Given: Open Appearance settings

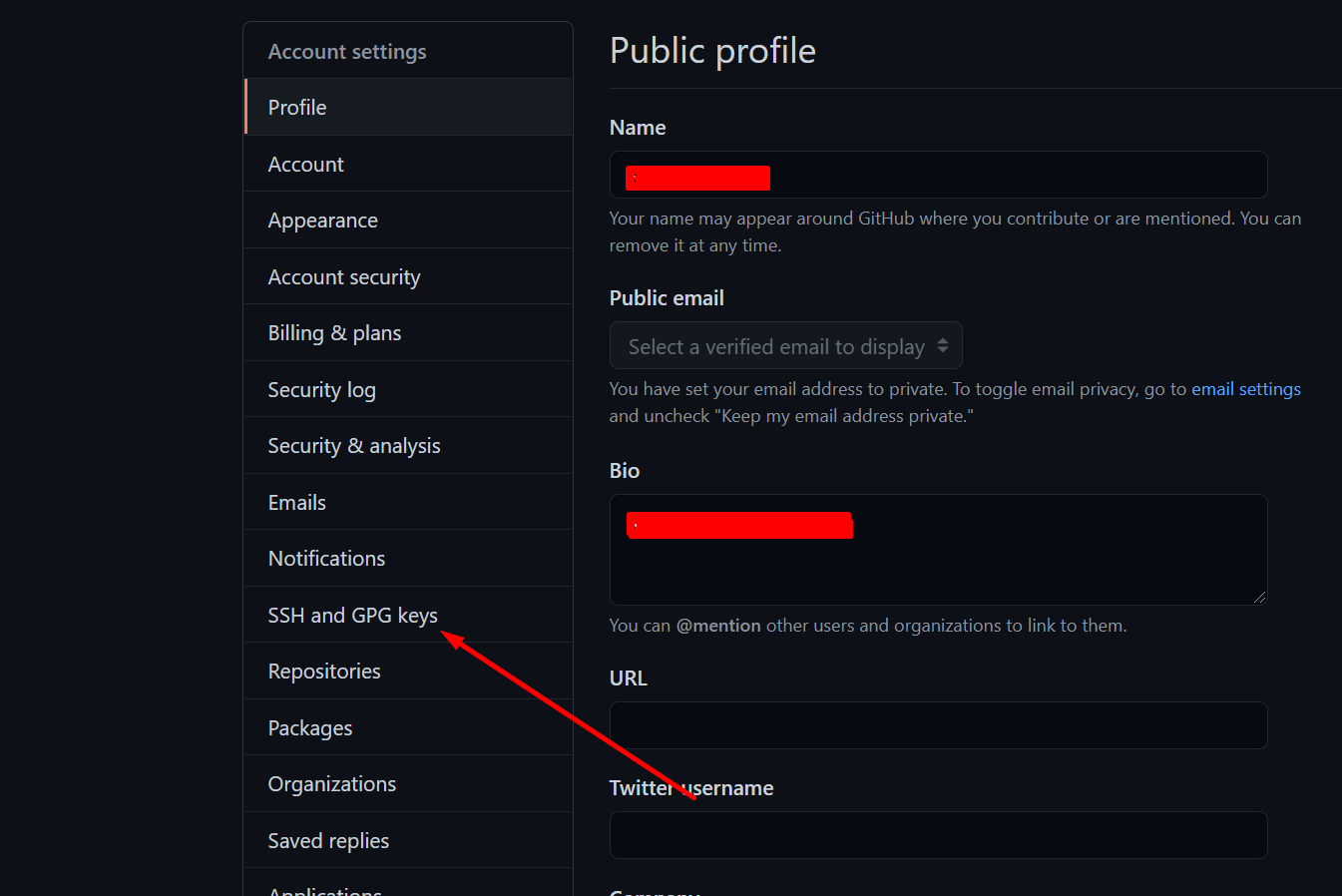Looking at the screenshot, I should 322,220.
